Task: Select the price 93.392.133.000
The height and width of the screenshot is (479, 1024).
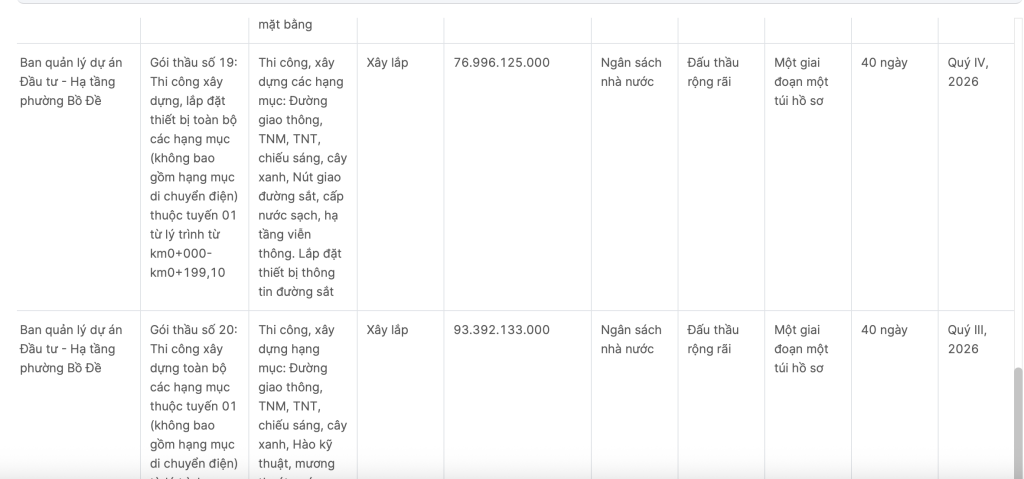Action: [x=502, y=330]
